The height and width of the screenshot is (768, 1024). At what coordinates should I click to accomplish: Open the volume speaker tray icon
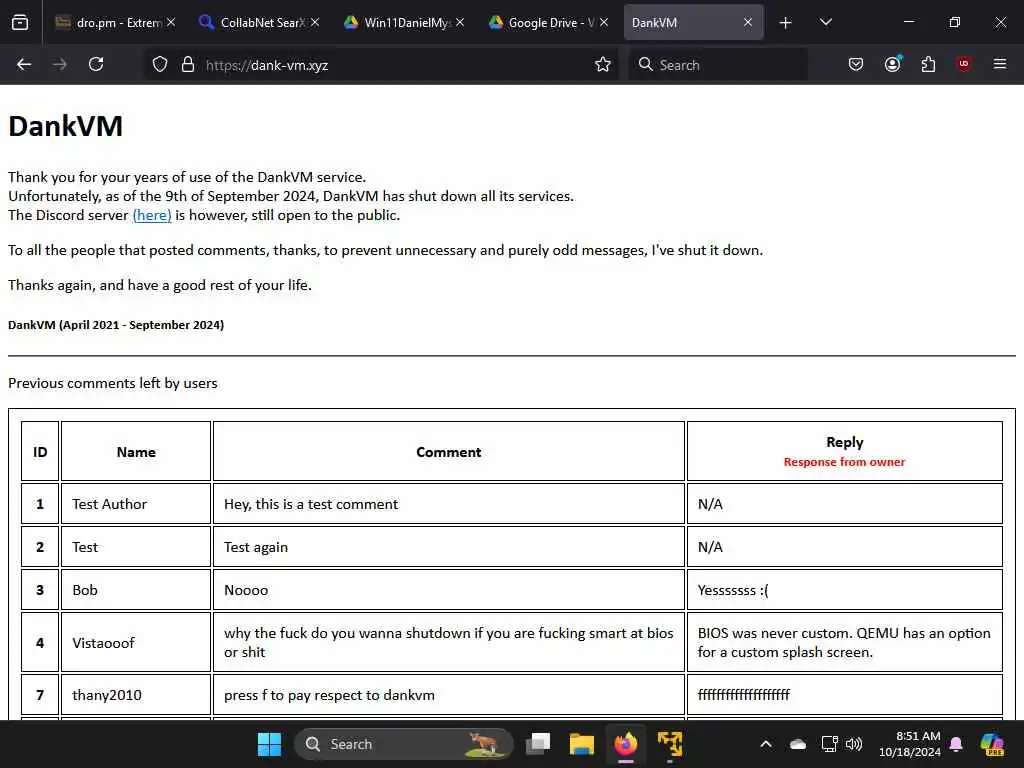(854, 744)
